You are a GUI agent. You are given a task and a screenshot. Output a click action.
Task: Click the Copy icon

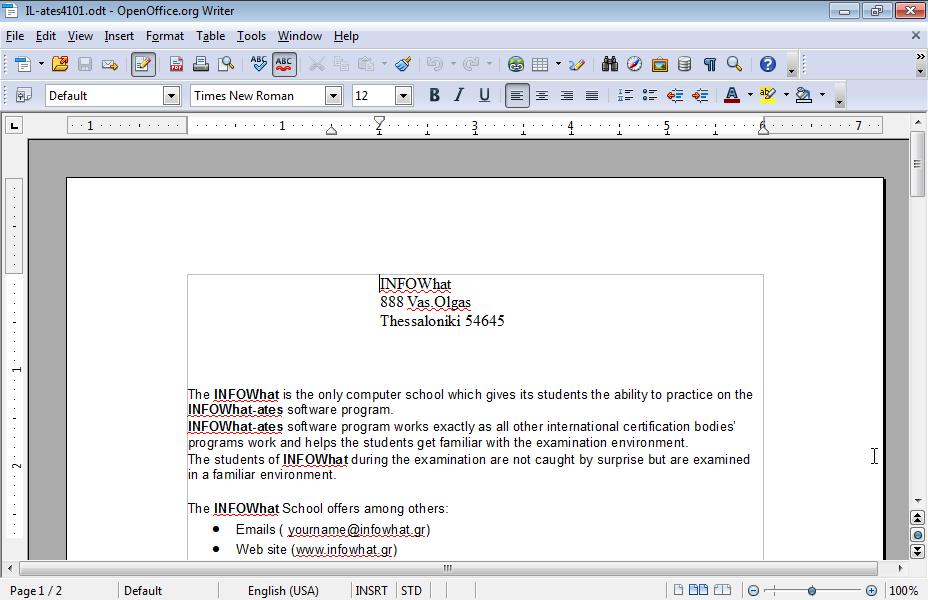click(341, 64)
